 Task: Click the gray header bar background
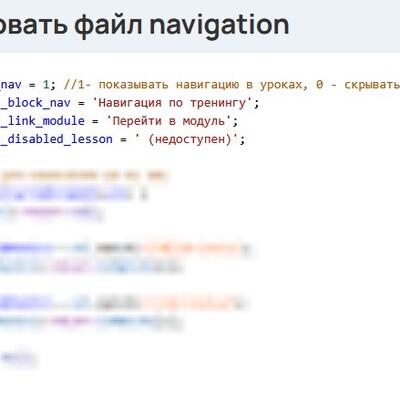coord(343,26)
